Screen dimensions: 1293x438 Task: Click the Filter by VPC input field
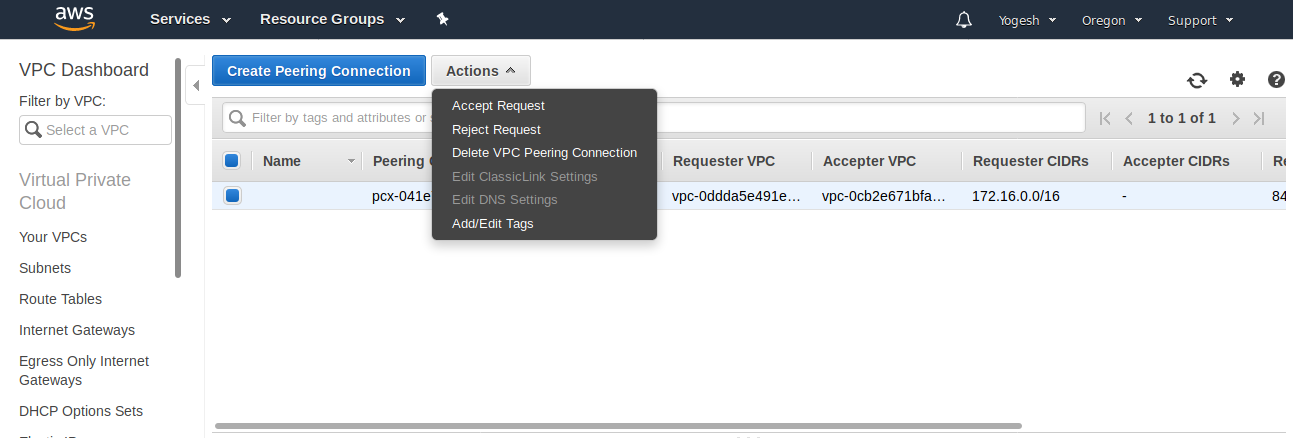(x=96, y=130)
